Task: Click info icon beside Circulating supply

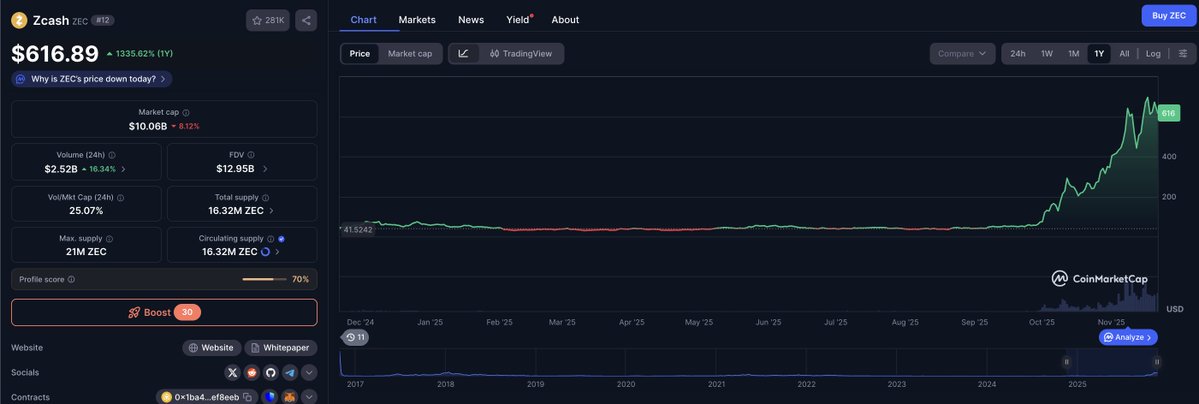Action: coord(271,239)
